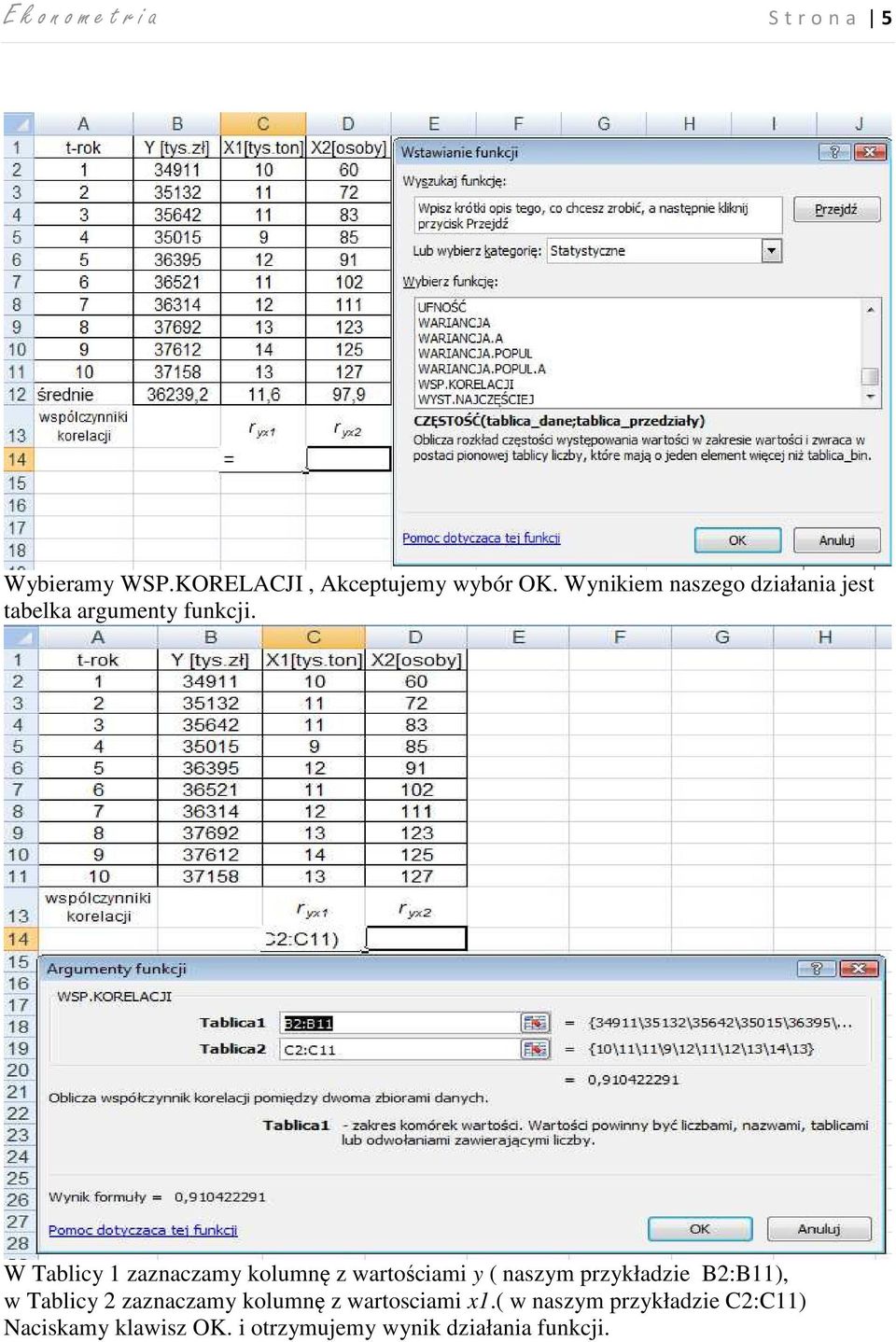Click Anuluj in Wstawianie funkcji dialog

click(837, 540)
